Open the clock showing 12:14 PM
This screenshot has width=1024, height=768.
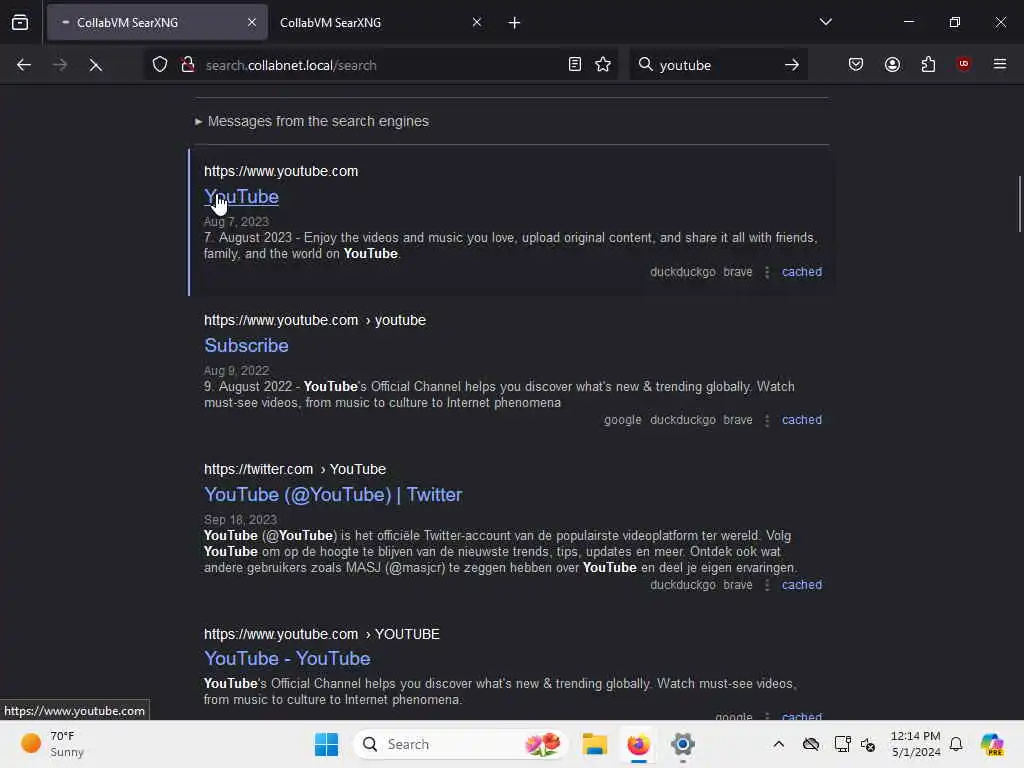pyautogui.click(x=916, y=744)
